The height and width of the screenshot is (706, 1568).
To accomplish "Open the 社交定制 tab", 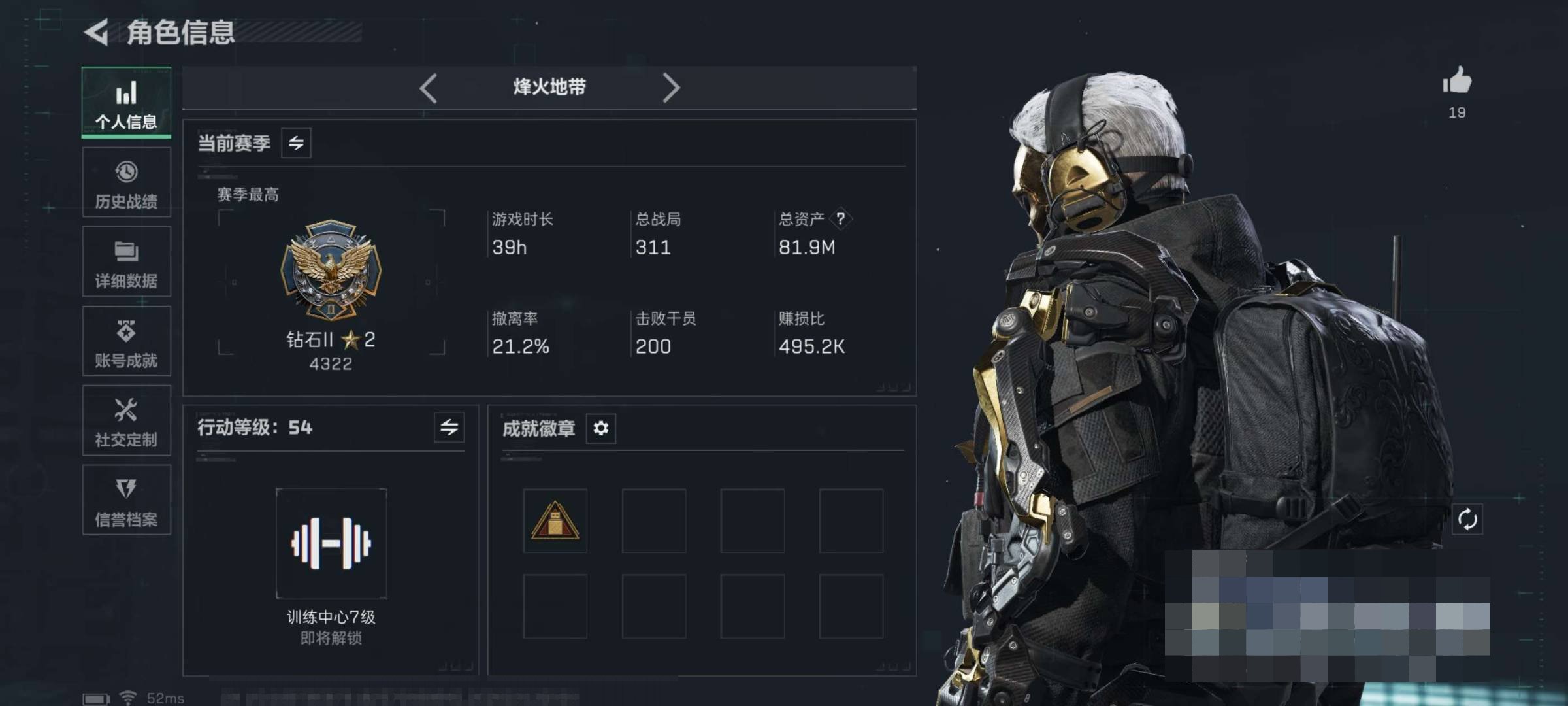I will (x=127, y=420).
